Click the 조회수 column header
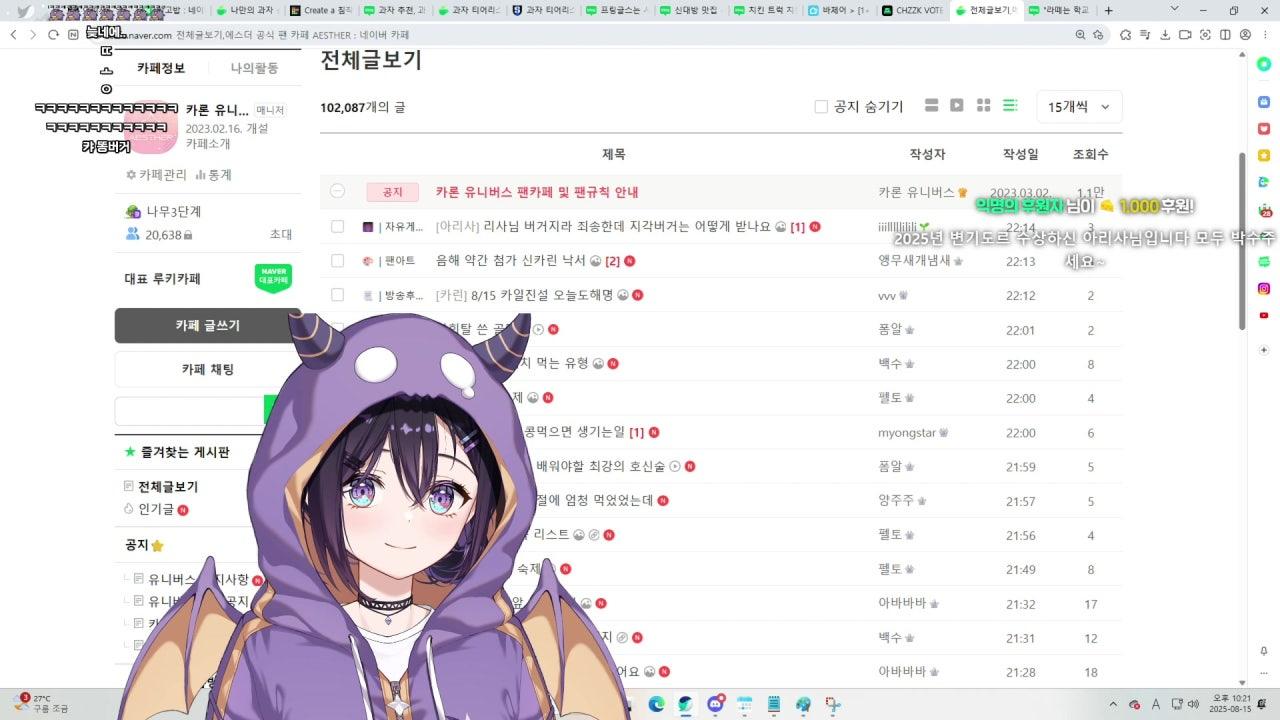 pyautogui.click(x=1090, y=154)
